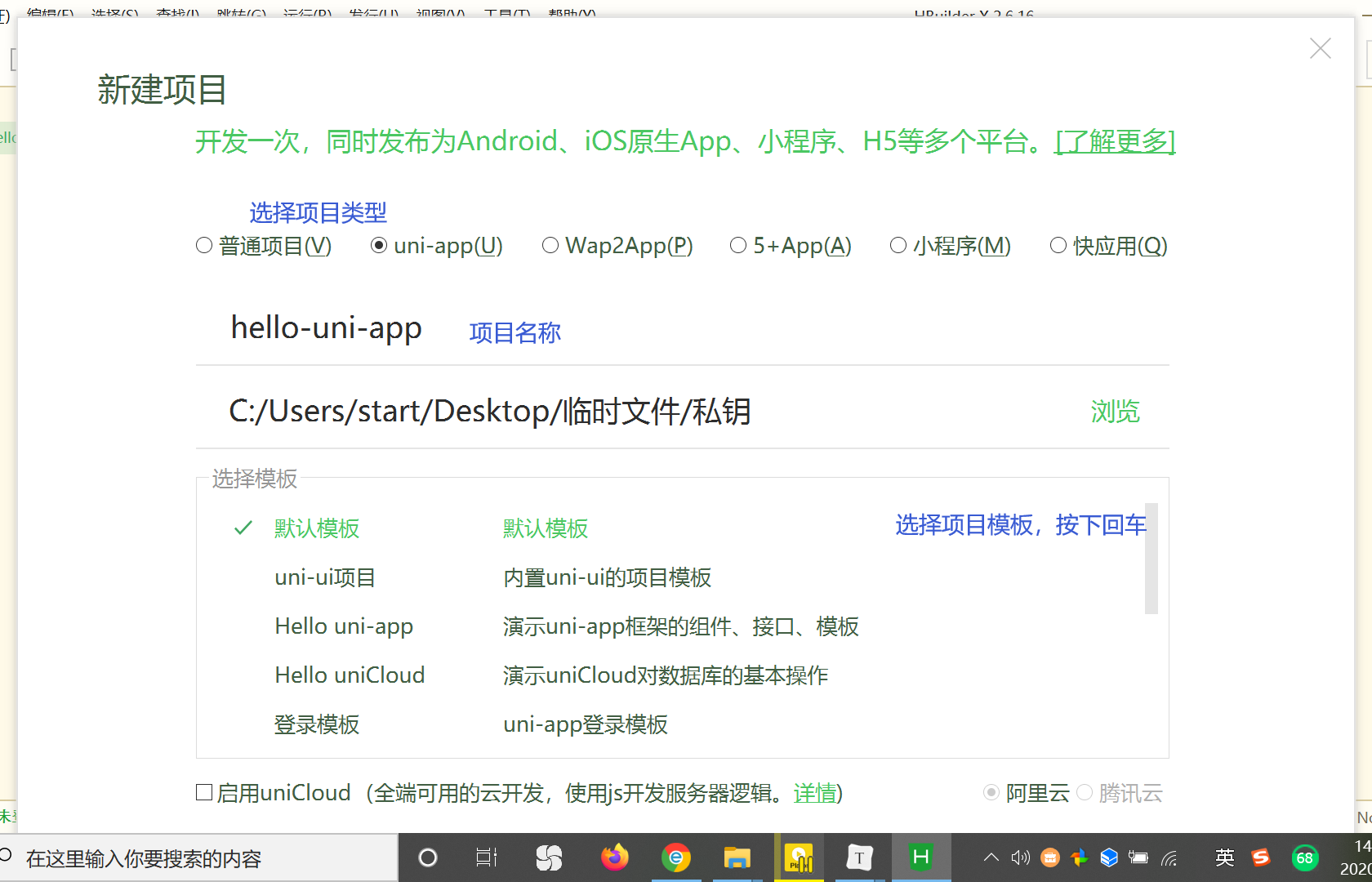Open the pinwheel fan app in taskbar
Image resolution: width=1372 pixels, height=882 pixels.
[x=549, y=857]
